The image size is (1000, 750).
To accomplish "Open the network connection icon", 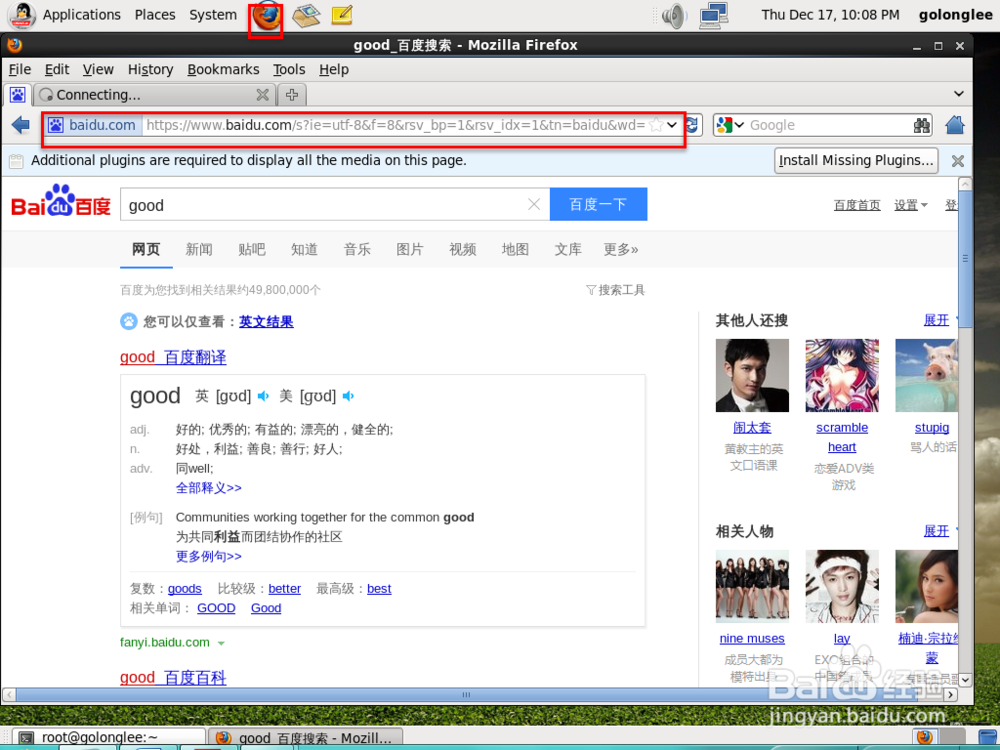I will click(714, 16).
